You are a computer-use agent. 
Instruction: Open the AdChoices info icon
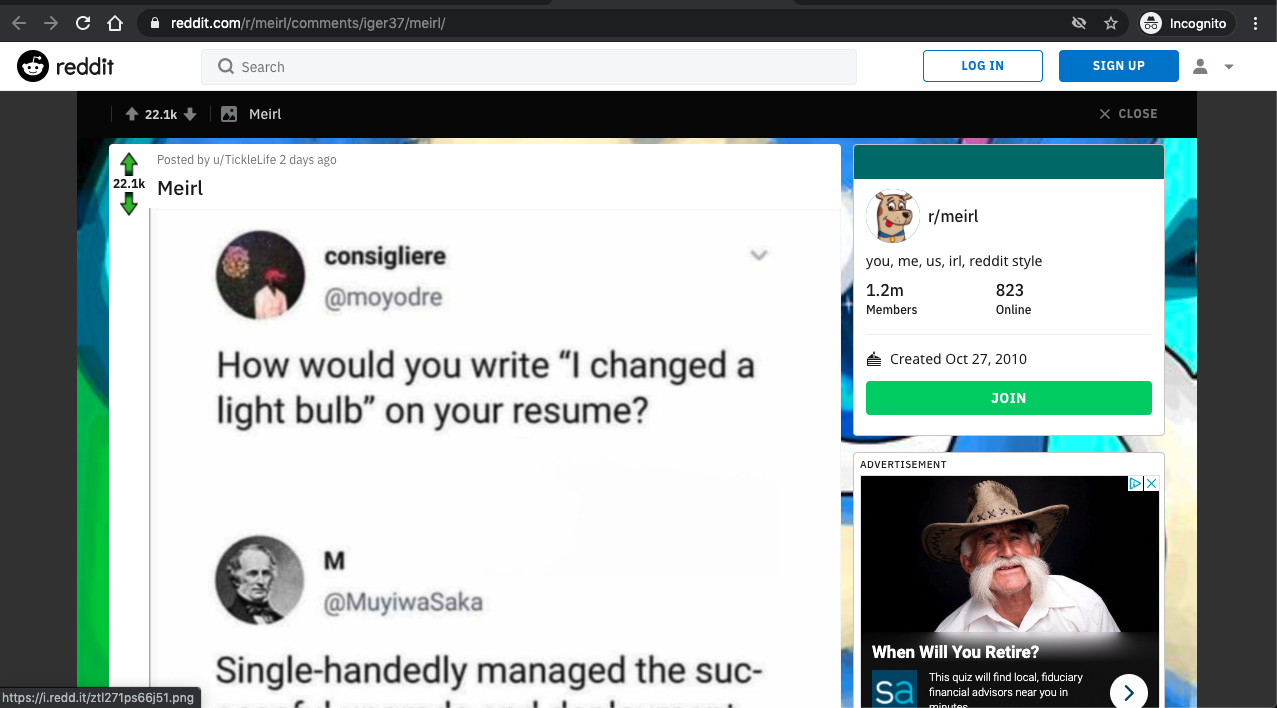[1136, 483]
